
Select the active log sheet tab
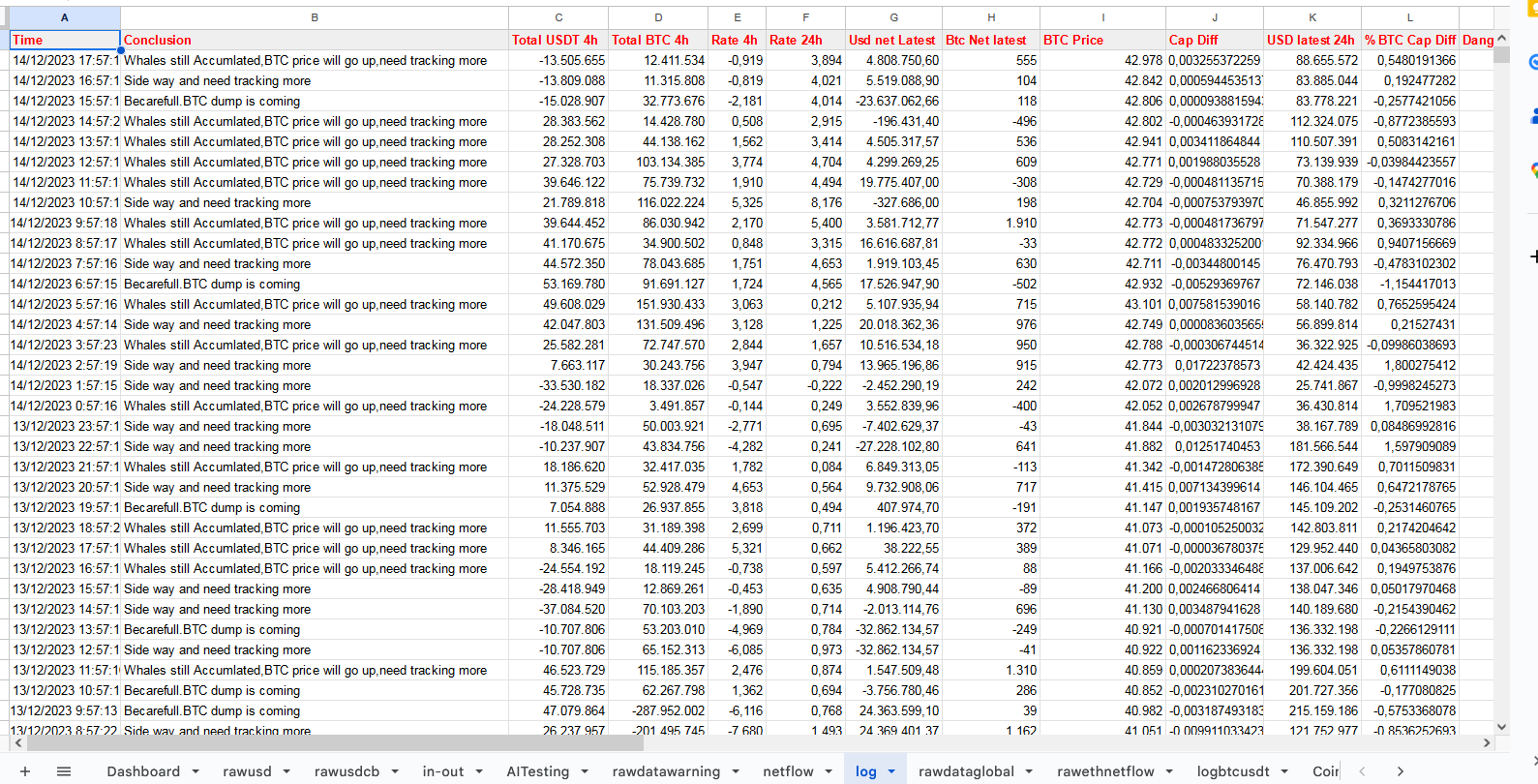(x=866, y=771)
